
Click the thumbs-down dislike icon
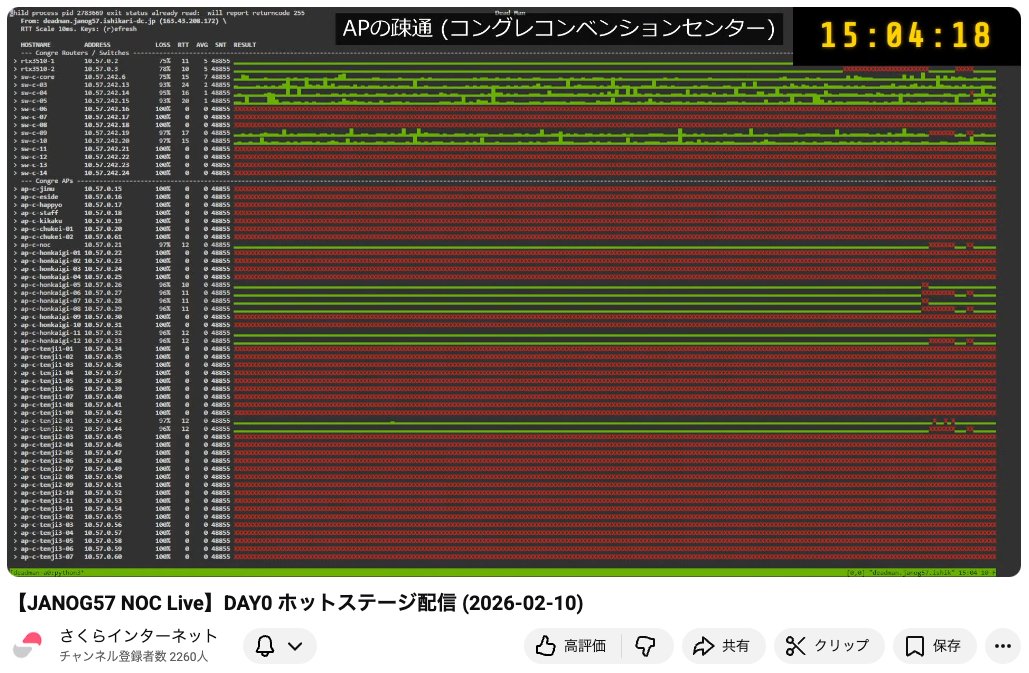tap(646, 646)
